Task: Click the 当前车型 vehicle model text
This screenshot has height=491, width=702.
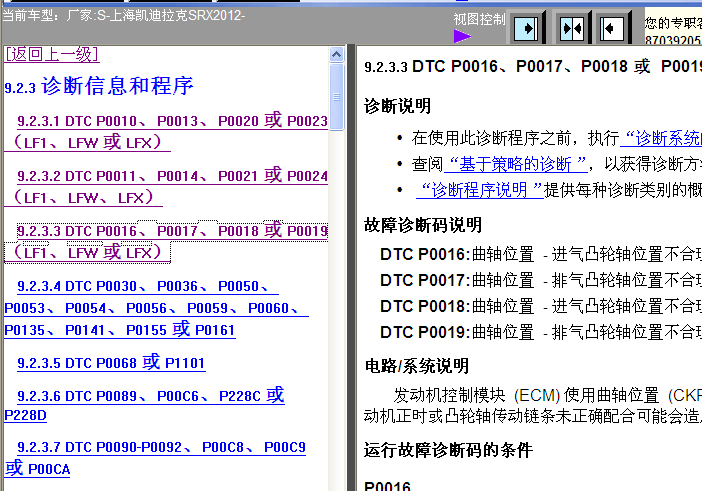Action: 124,16
